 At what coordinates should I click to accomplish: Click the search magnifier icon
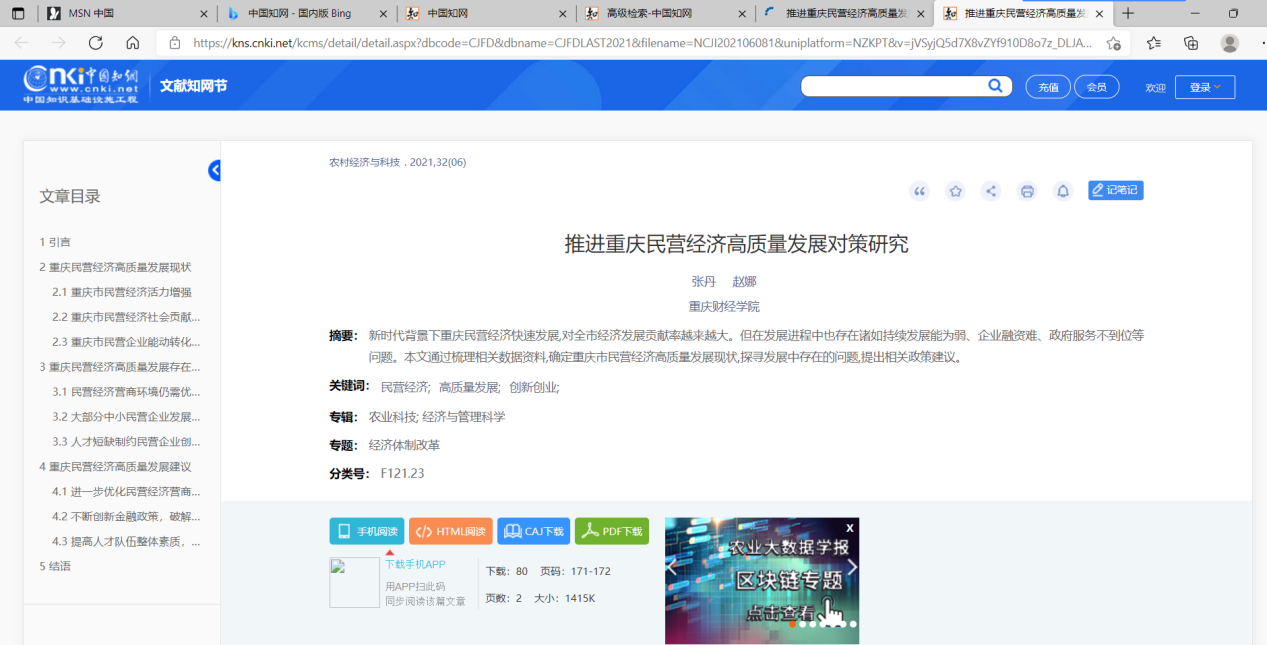(995, 86)
